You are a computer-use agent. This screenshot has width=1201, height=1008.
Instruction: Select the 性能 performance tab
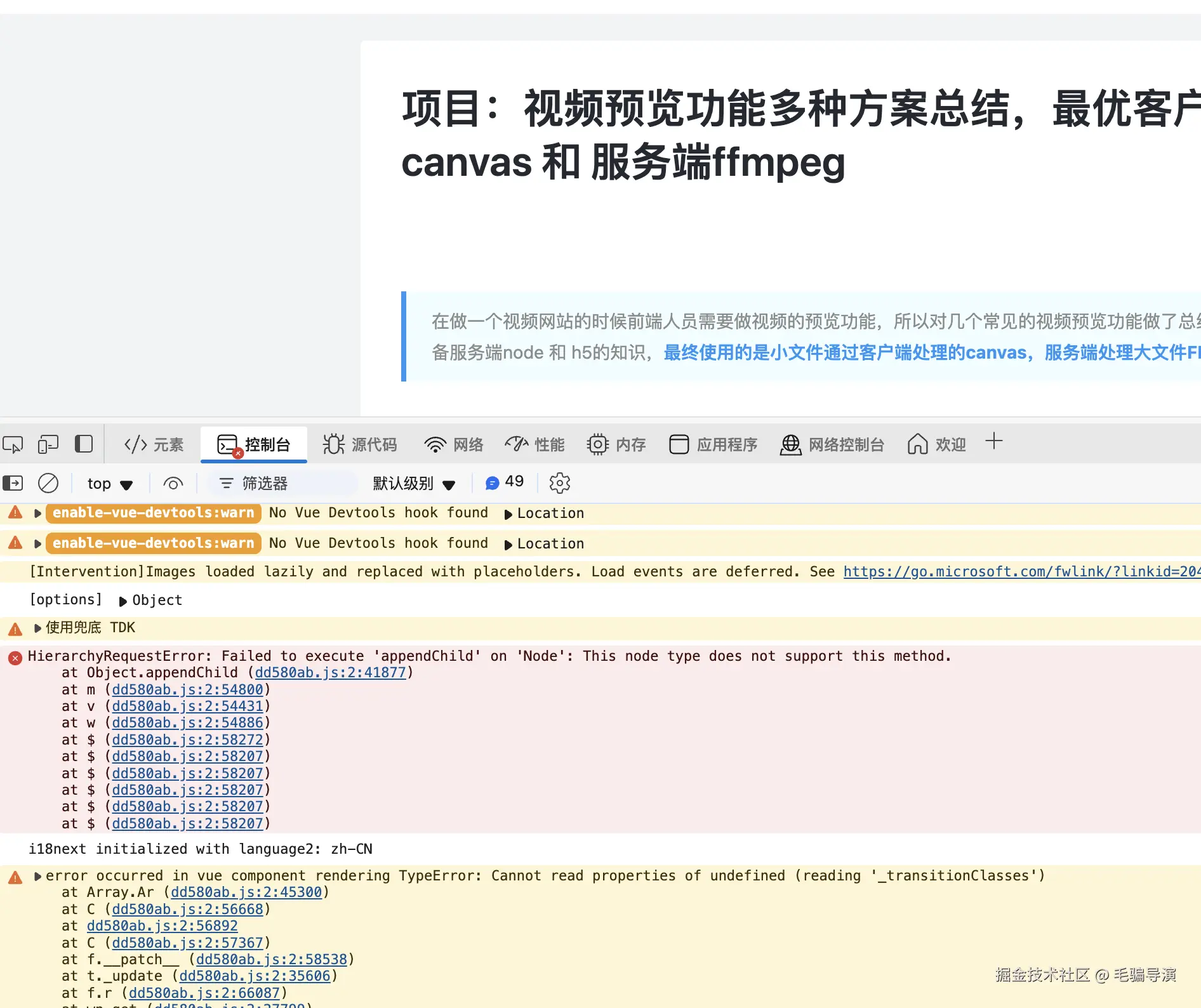point(534,444)
